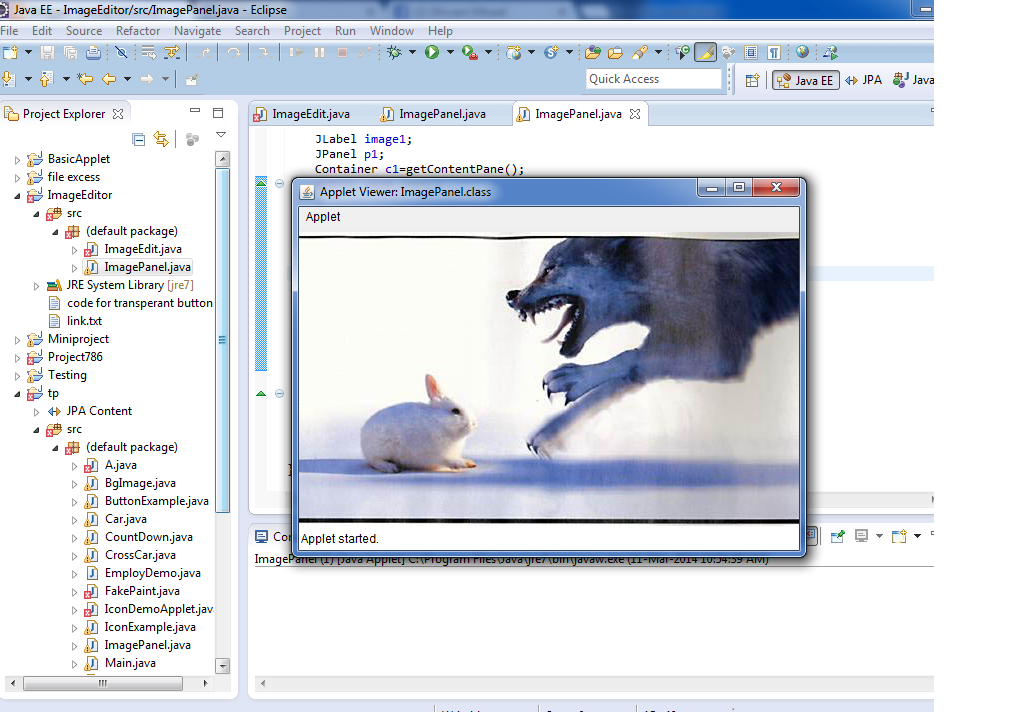This screenshot has width=1018, height=712.
Task: Click the Open Task folder icon
Action: click(x=615, y=53)
